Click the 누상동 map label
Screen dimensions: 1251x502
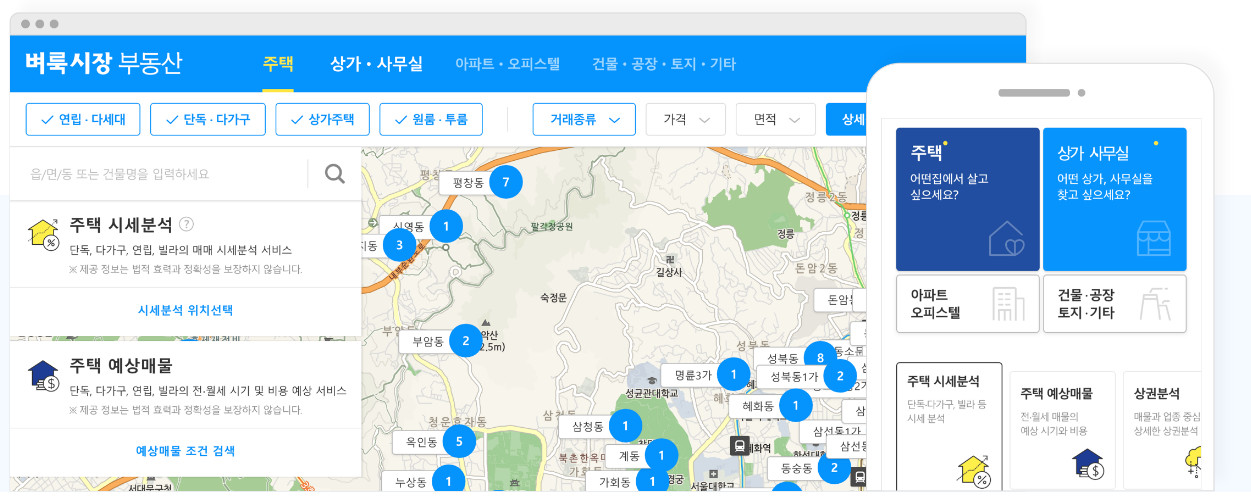411,482
